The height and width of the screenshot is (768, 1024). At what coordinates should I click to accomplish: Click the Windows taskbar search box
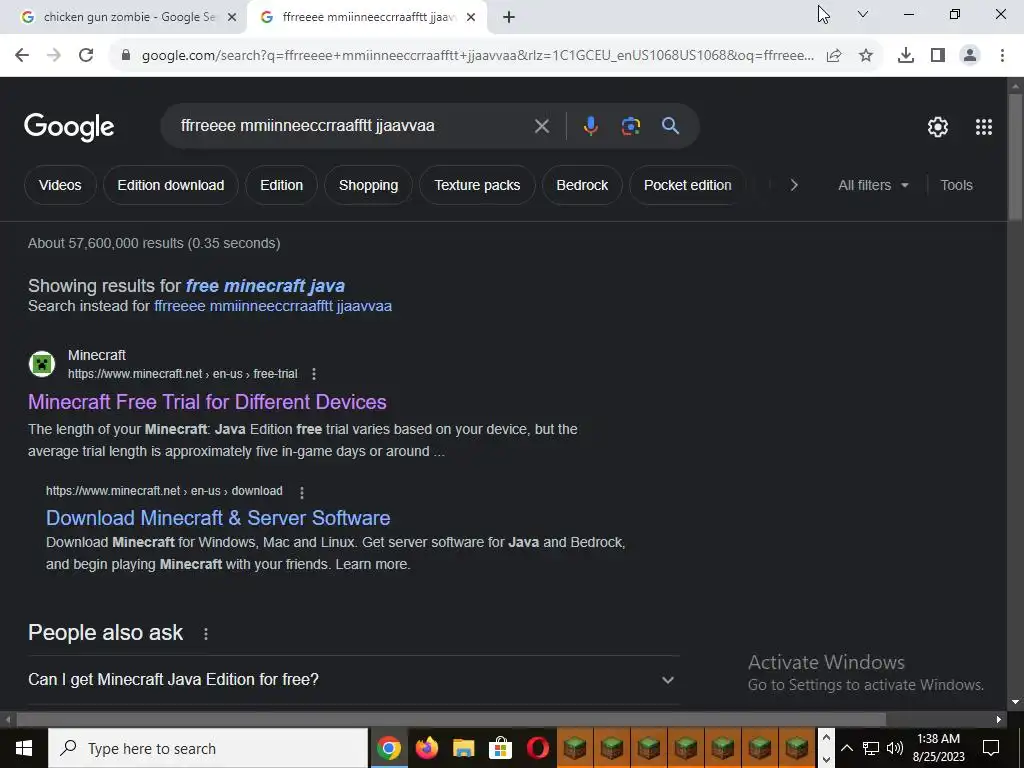(x=208, y=748)
